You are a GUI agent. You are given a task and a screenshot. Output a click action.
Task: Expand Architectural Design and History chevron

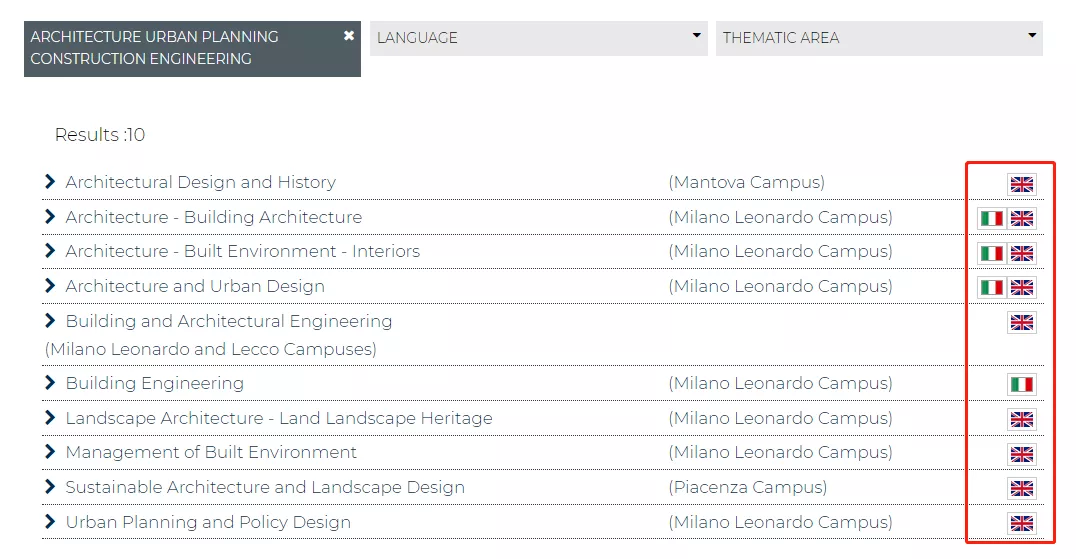click(50, 182)
